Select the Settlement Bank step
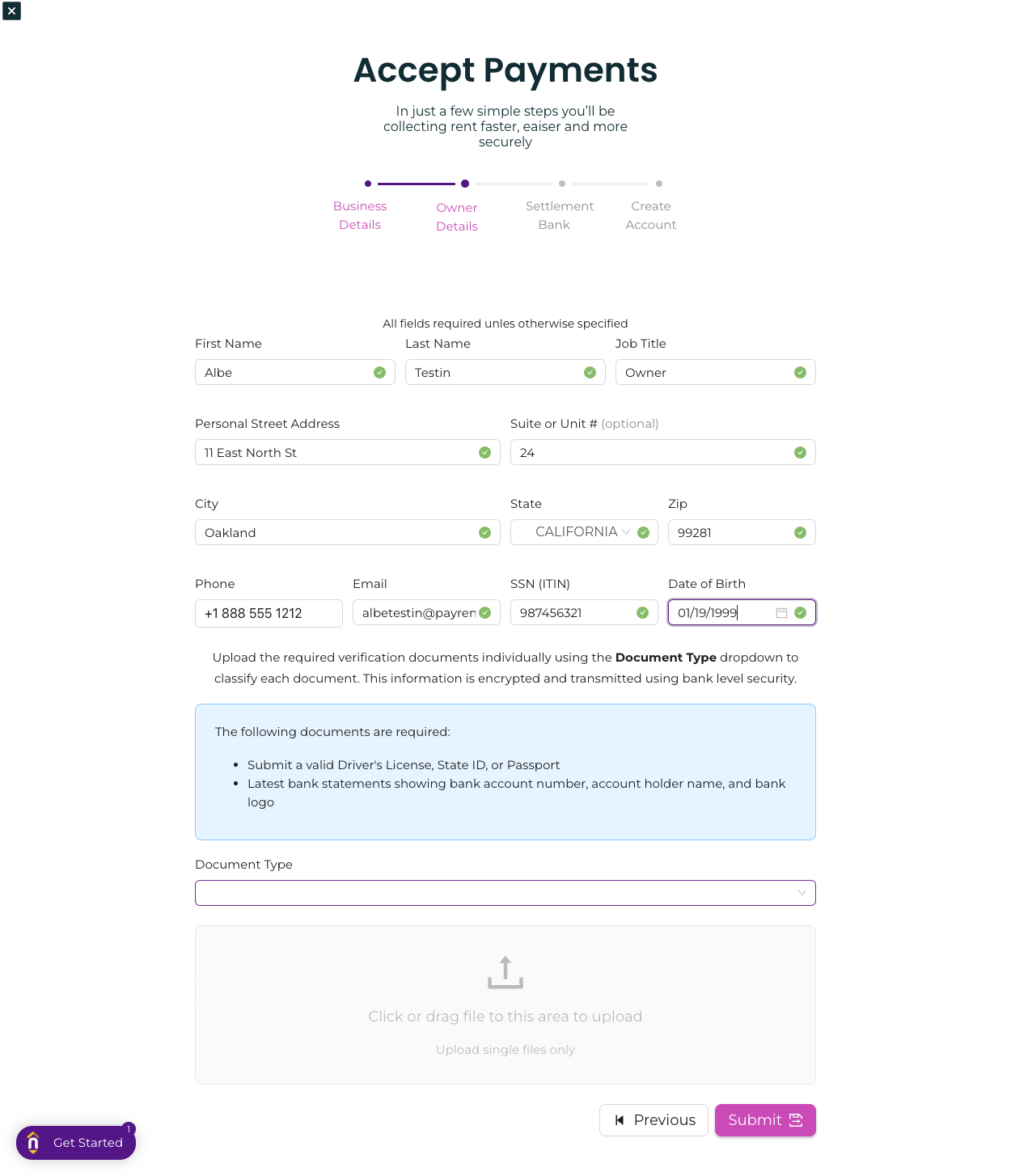Screen dimensions: 1011x1176 pyautogui.click(x=559, y=215)
